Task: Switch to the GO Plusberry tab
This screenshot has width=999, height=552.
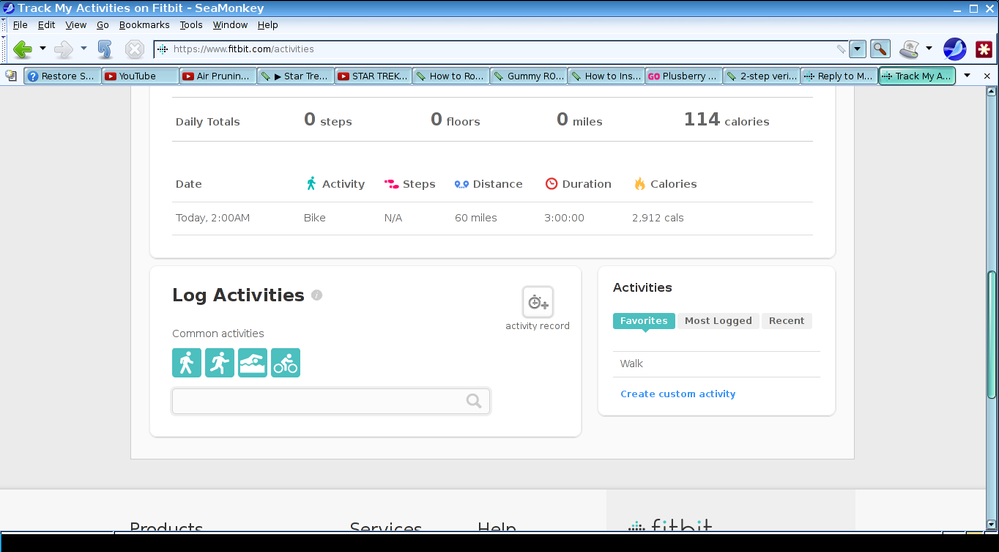Action: coord(684,76)
